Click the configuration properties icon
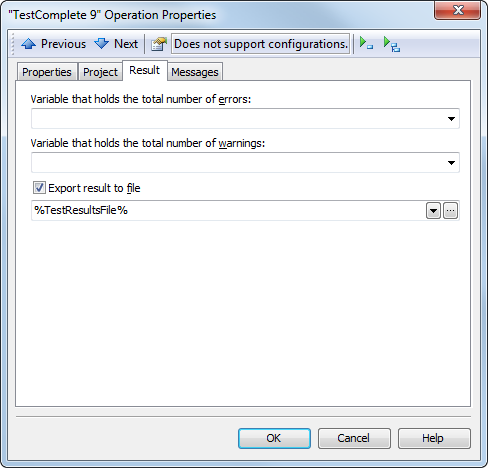This screenshot has width=488, height=468. (159, 44)
